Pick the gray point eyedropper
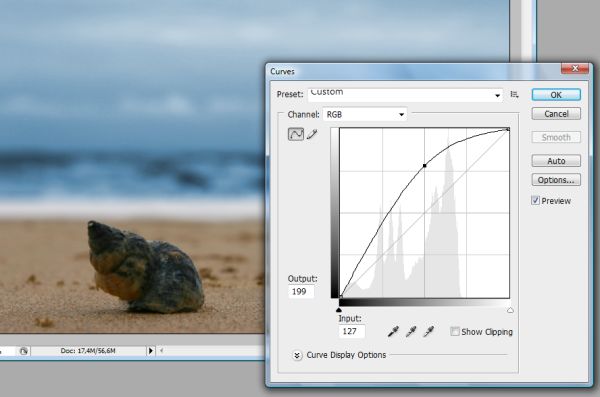The width and height of the screenshot is (600, 397). pyautogui.click(x=411, y=332)
